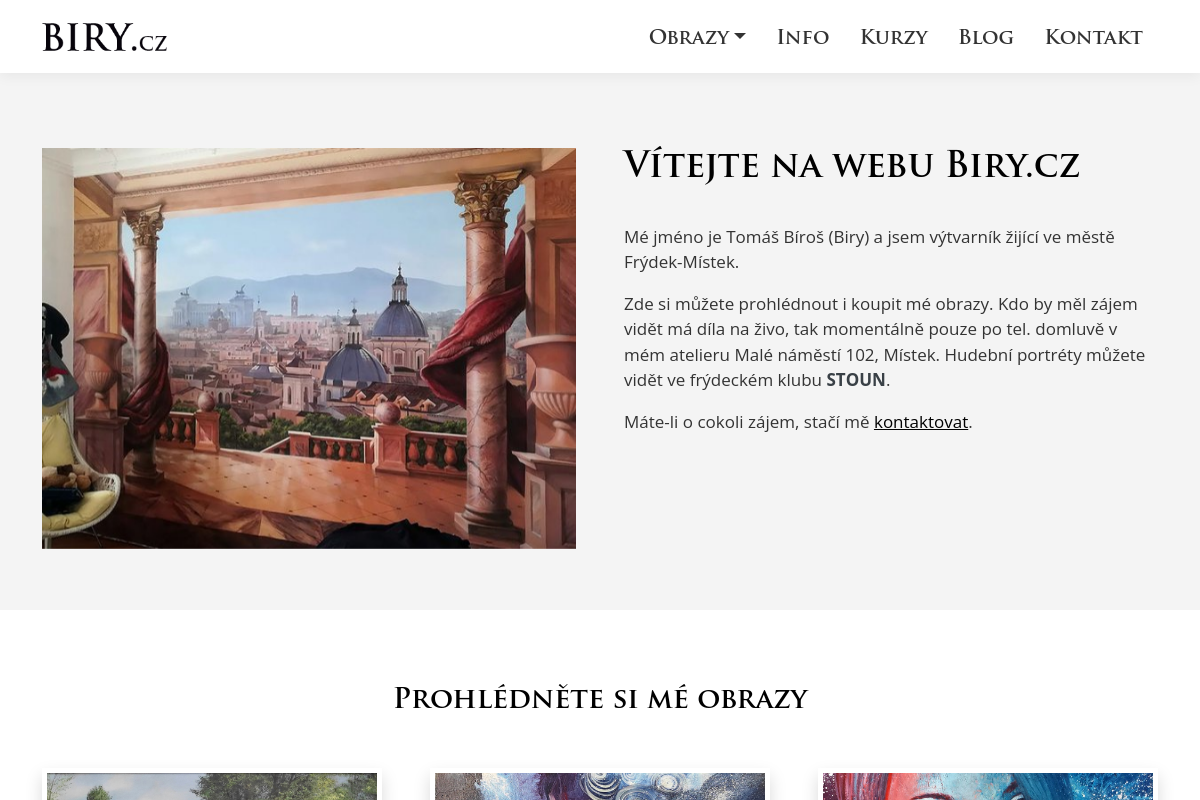Screen dimensions: 1200x800
Task: Click the Máte-li o cokoli zájem sentence
Action: pyautogui.click(x=798, y=422)
